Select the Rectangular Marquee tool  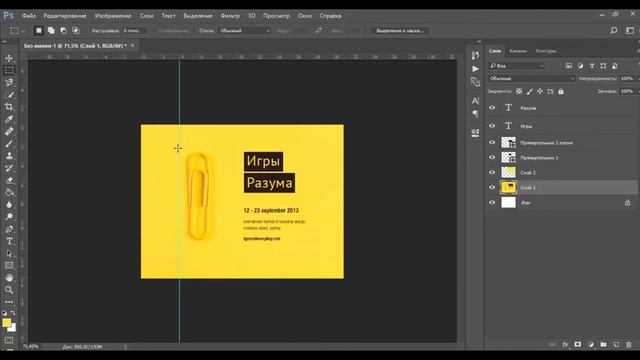(x=9, y=70)
